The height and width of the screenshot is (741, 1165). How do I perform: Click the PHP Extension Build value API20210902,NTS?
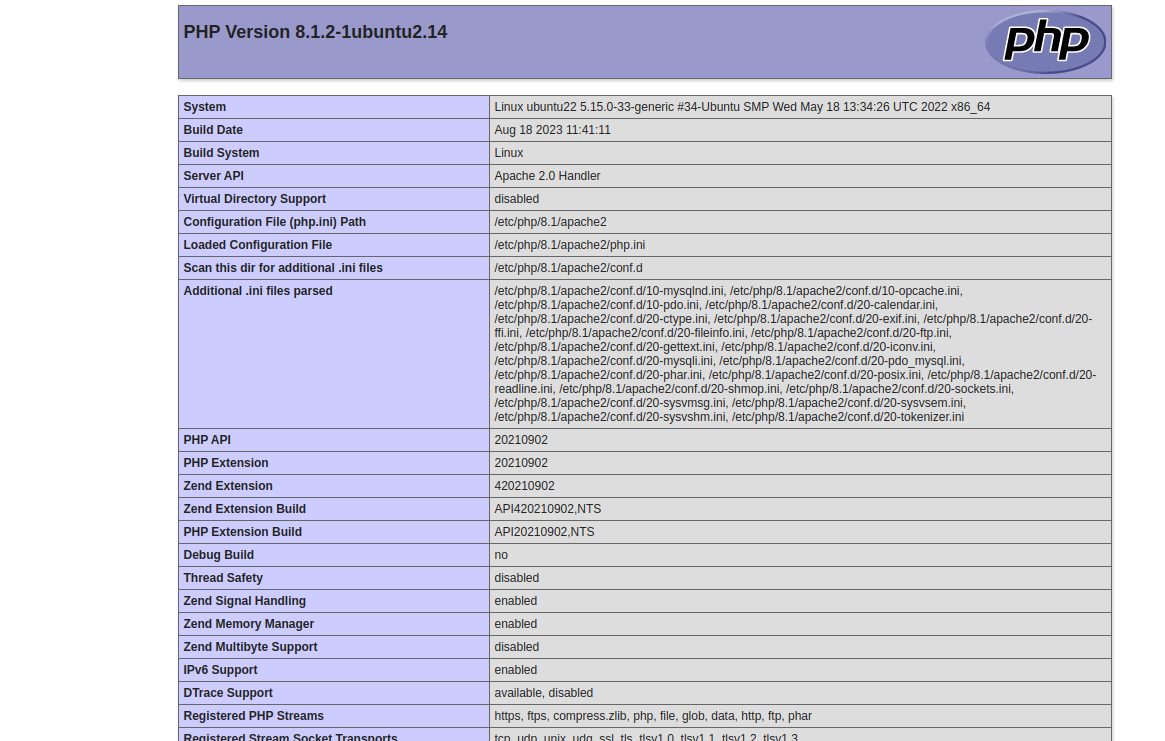pos(544,532)
